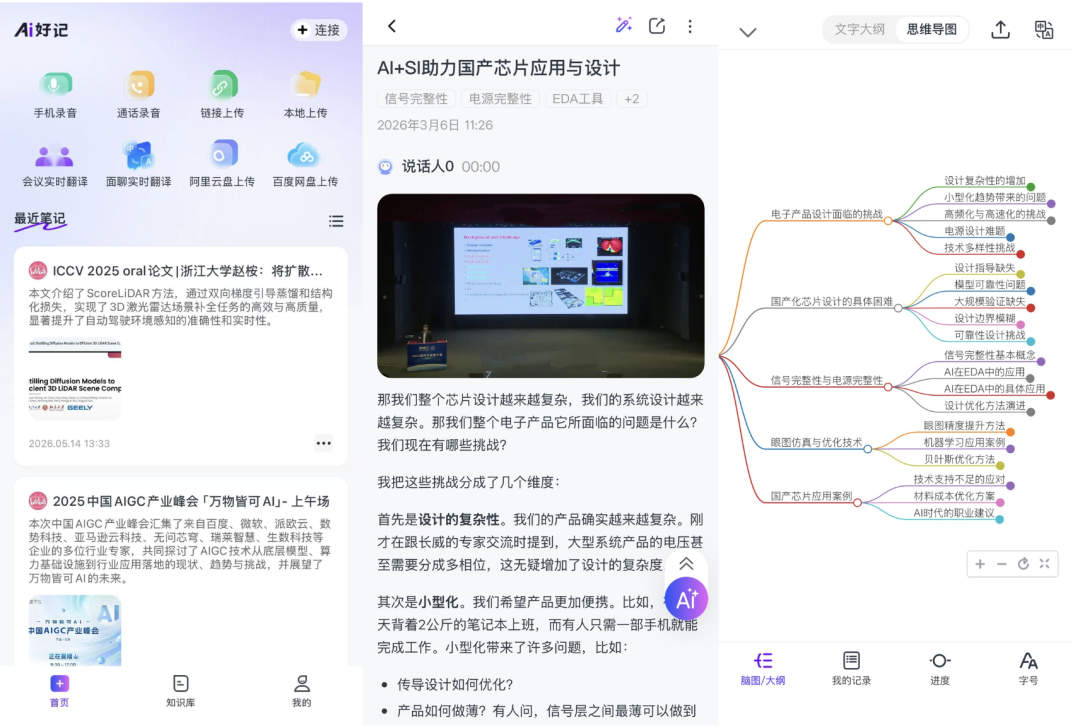
Task: Open the 知识库 bottom tab
Action: point(180,691)
